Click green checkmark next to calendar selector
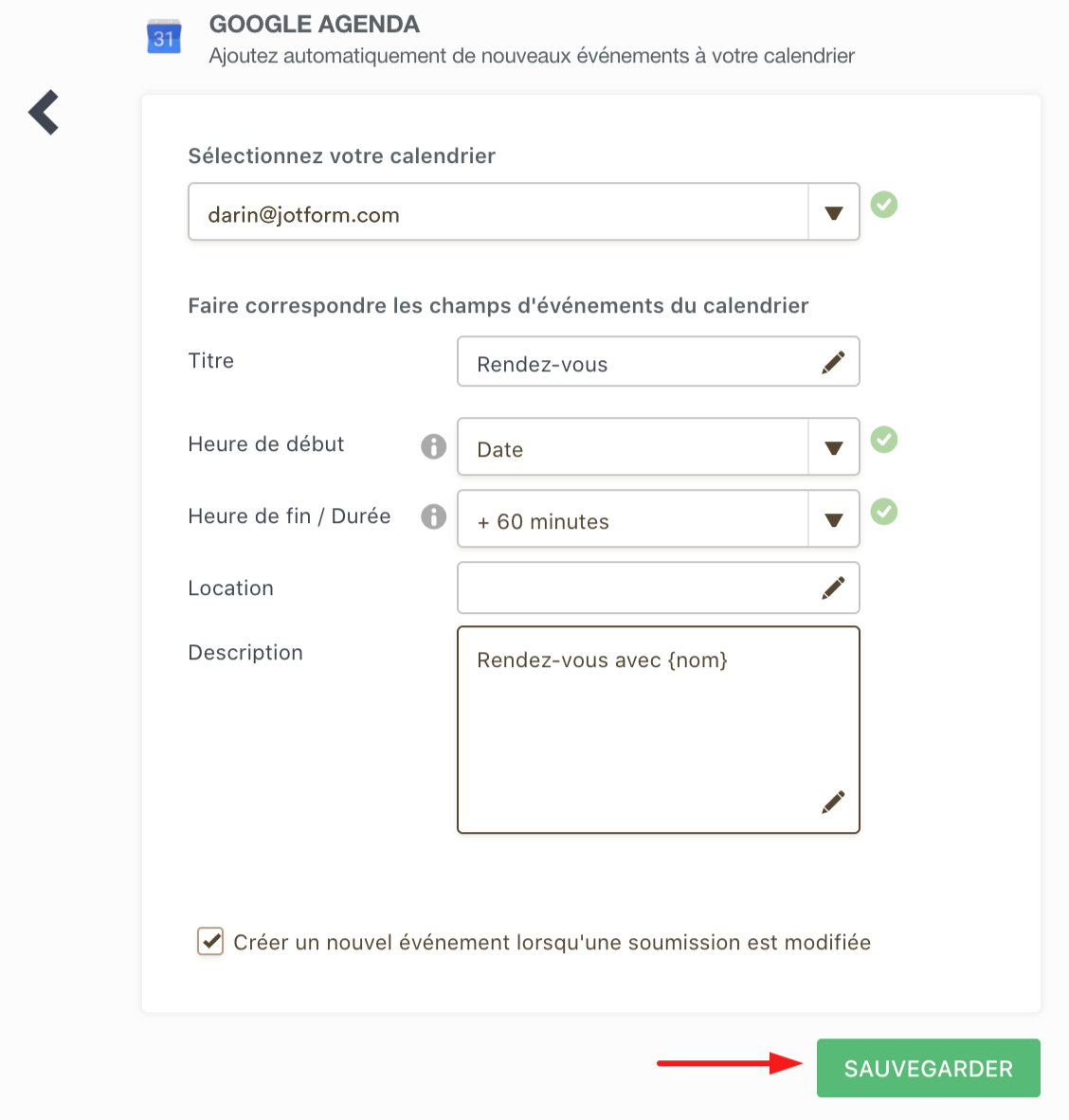The width and height of the screenshot is (1069, 1120). tap(884, 205)
